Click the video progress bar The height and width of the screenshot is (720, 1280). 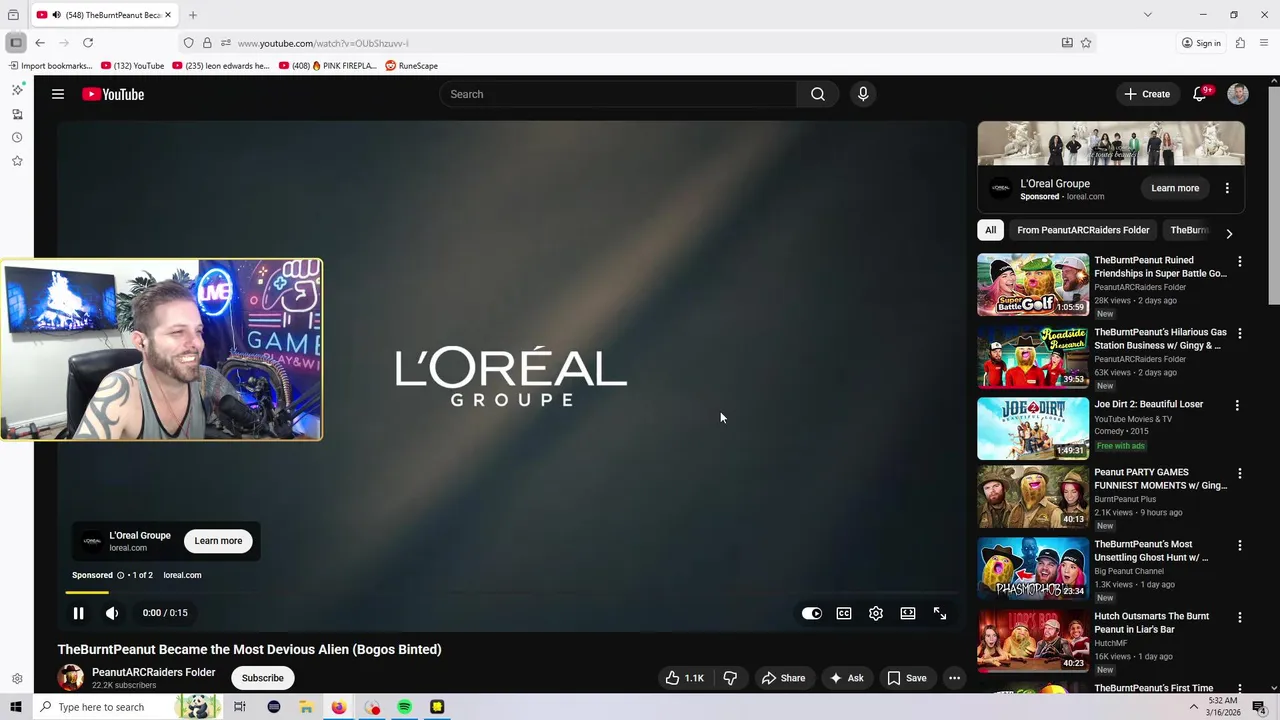[x=512, y=593]
